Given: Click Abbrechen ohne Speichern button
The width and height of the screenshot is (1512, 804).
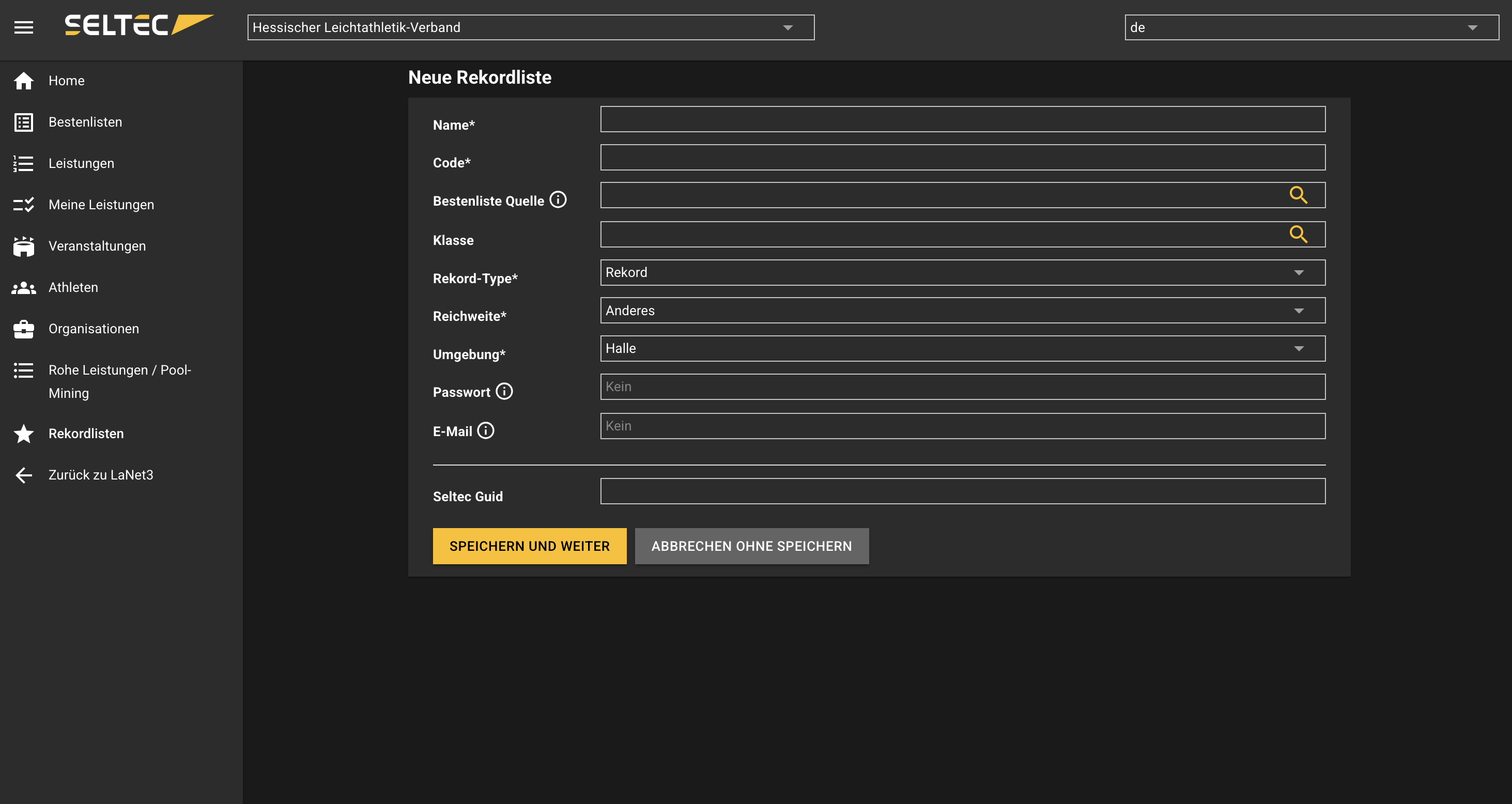Looking at the screenshot, I should (x=752, y=546).
